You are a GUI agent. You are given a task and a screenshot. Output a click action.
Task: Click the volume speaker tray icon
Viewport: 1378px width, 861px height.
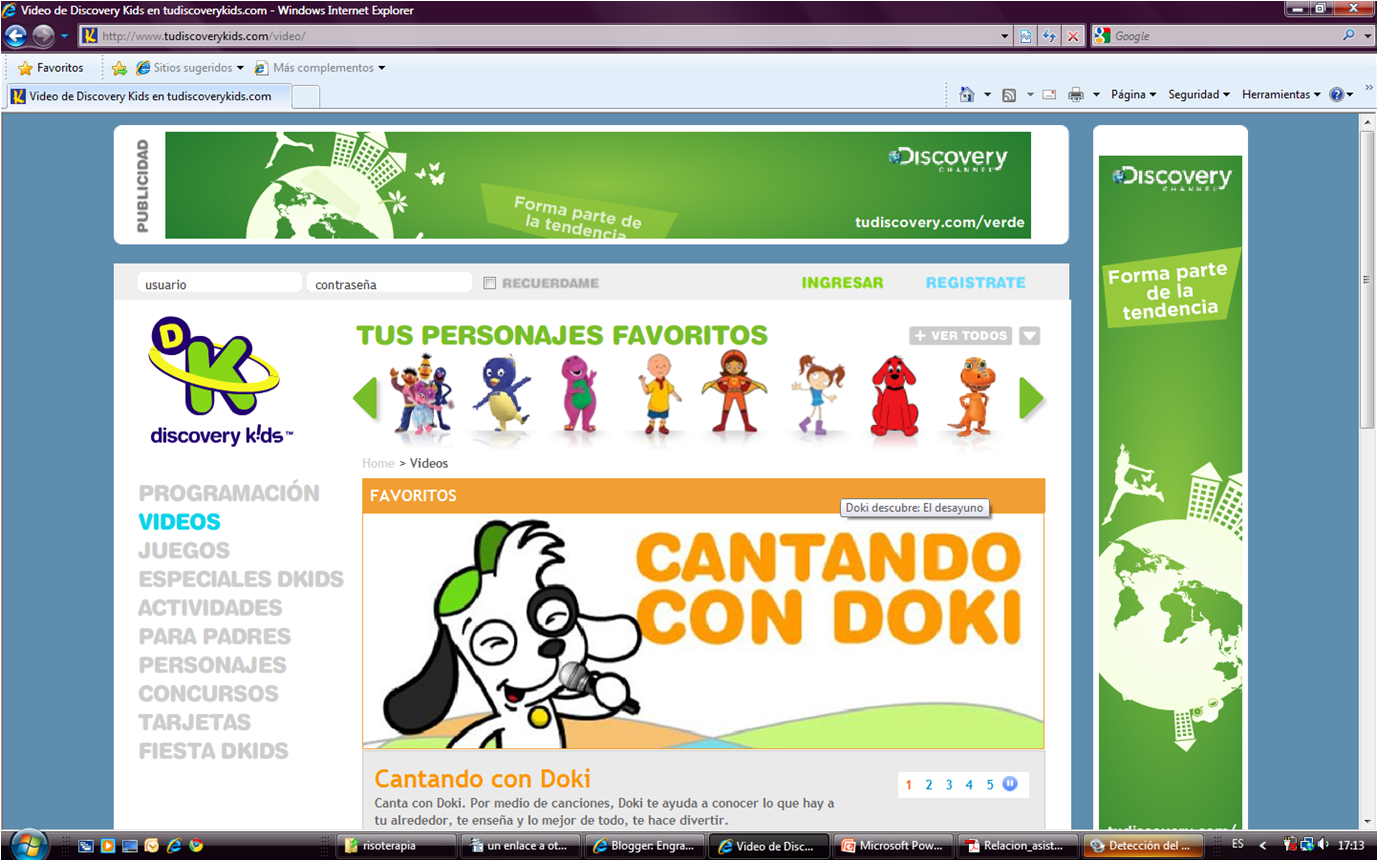(x=1323, y=845)
